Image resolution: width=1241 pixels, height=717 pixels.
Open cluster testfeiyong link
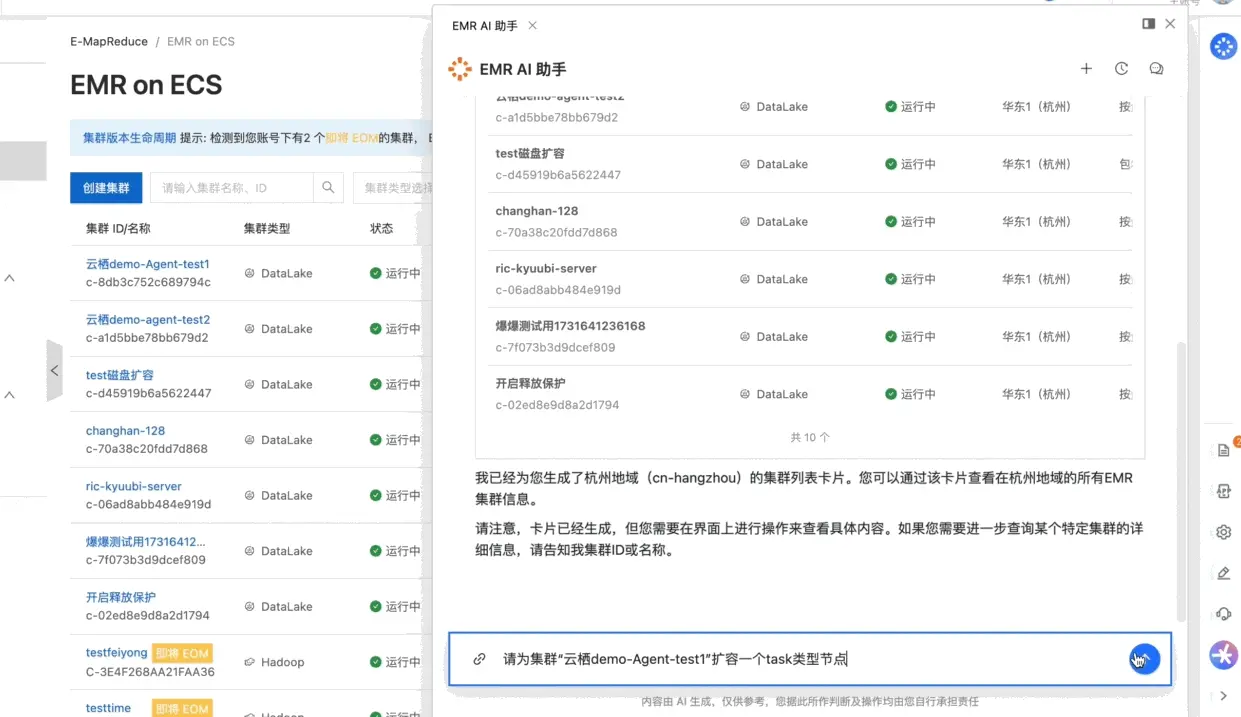tap(117, 653)
